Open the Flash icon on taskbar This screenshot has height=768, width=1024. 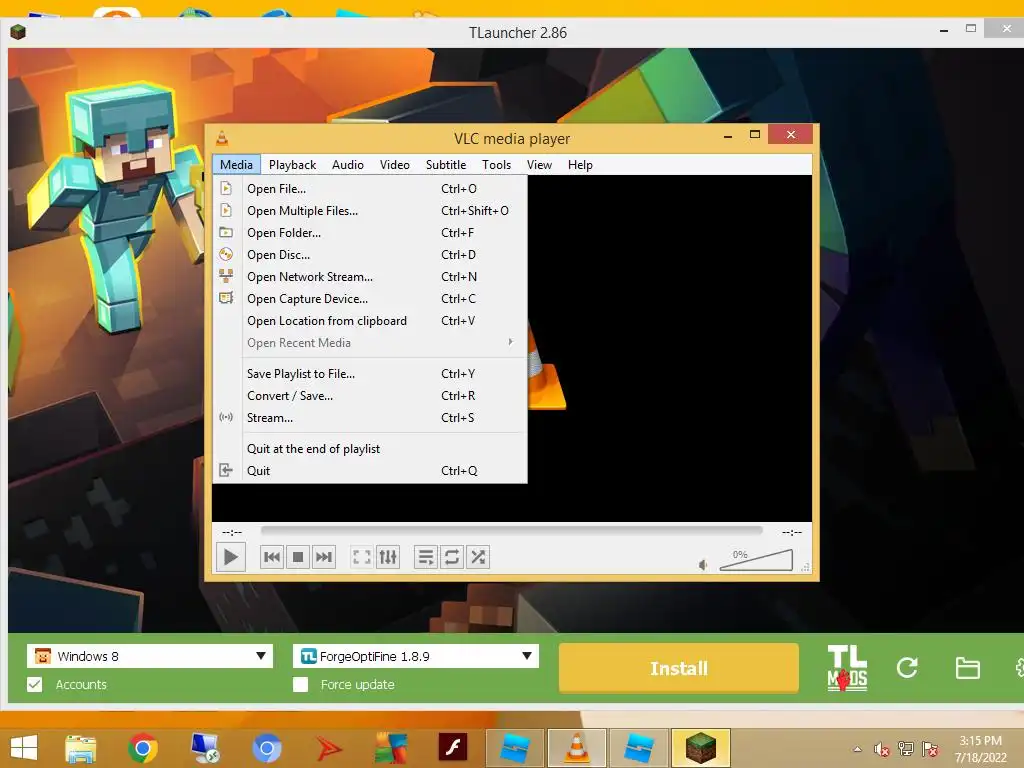(452, 748)
